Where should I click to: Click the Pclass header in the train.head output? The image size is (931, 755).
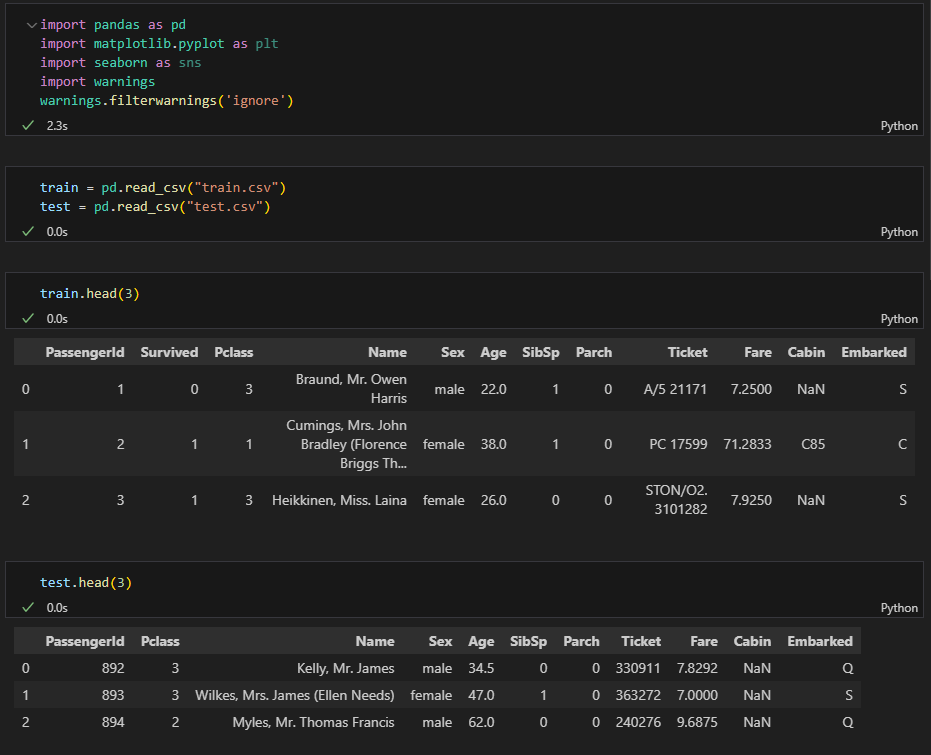(x=233, y=352)
